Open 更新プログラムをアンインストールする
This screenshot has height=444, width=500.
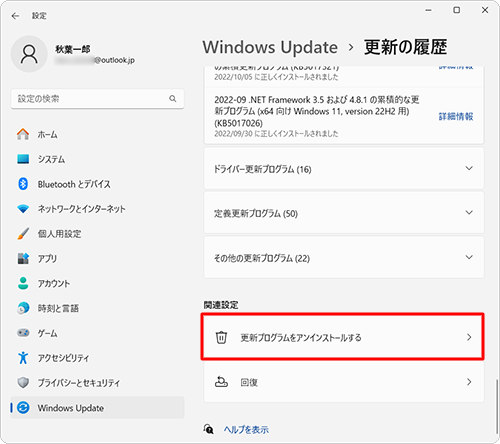(343, 337)
